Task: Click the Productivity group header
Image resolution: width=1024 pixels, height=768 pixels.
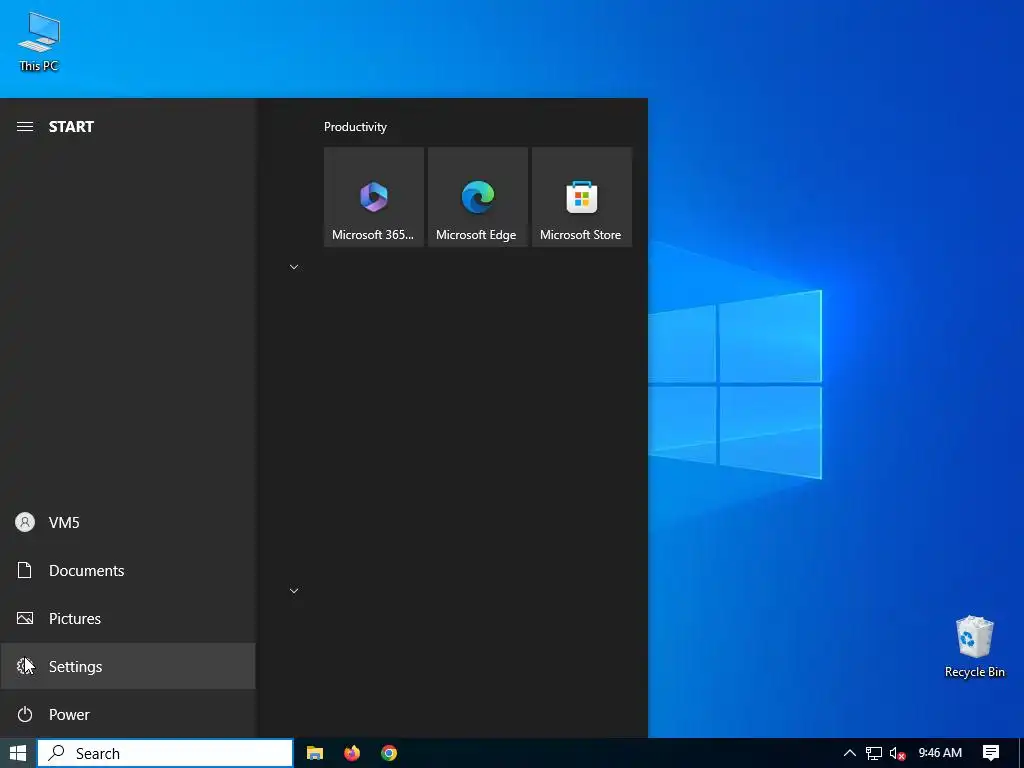Action: 355,127
